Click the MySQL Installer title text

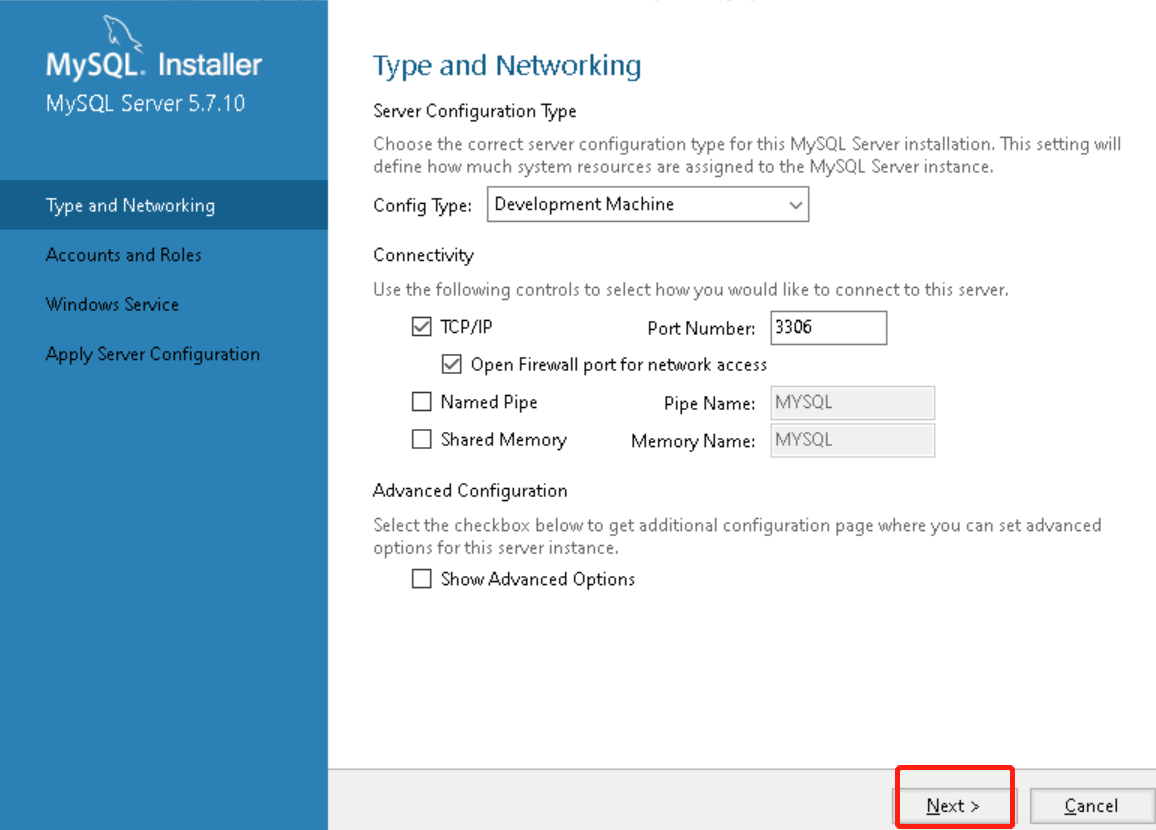tap(154, 66)
